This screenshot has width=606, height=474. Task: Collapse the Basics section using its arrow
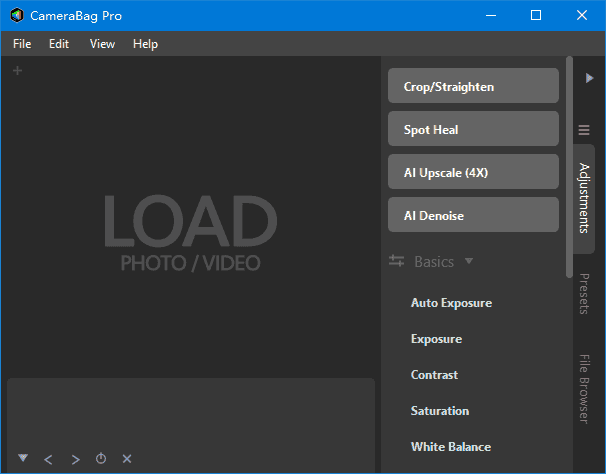[469, 262]
